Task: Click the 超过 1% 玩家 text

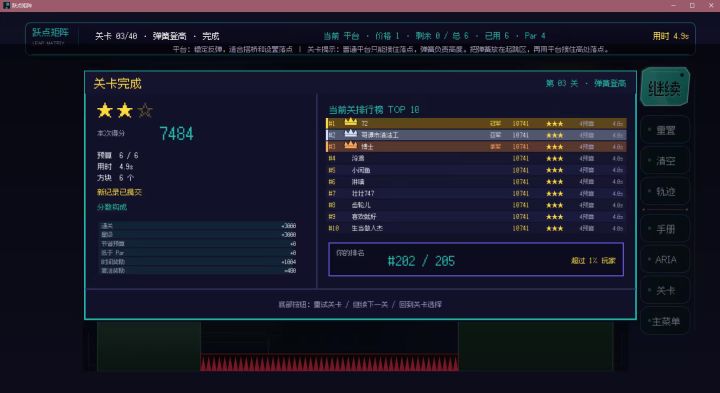Action: click(593, 260)
